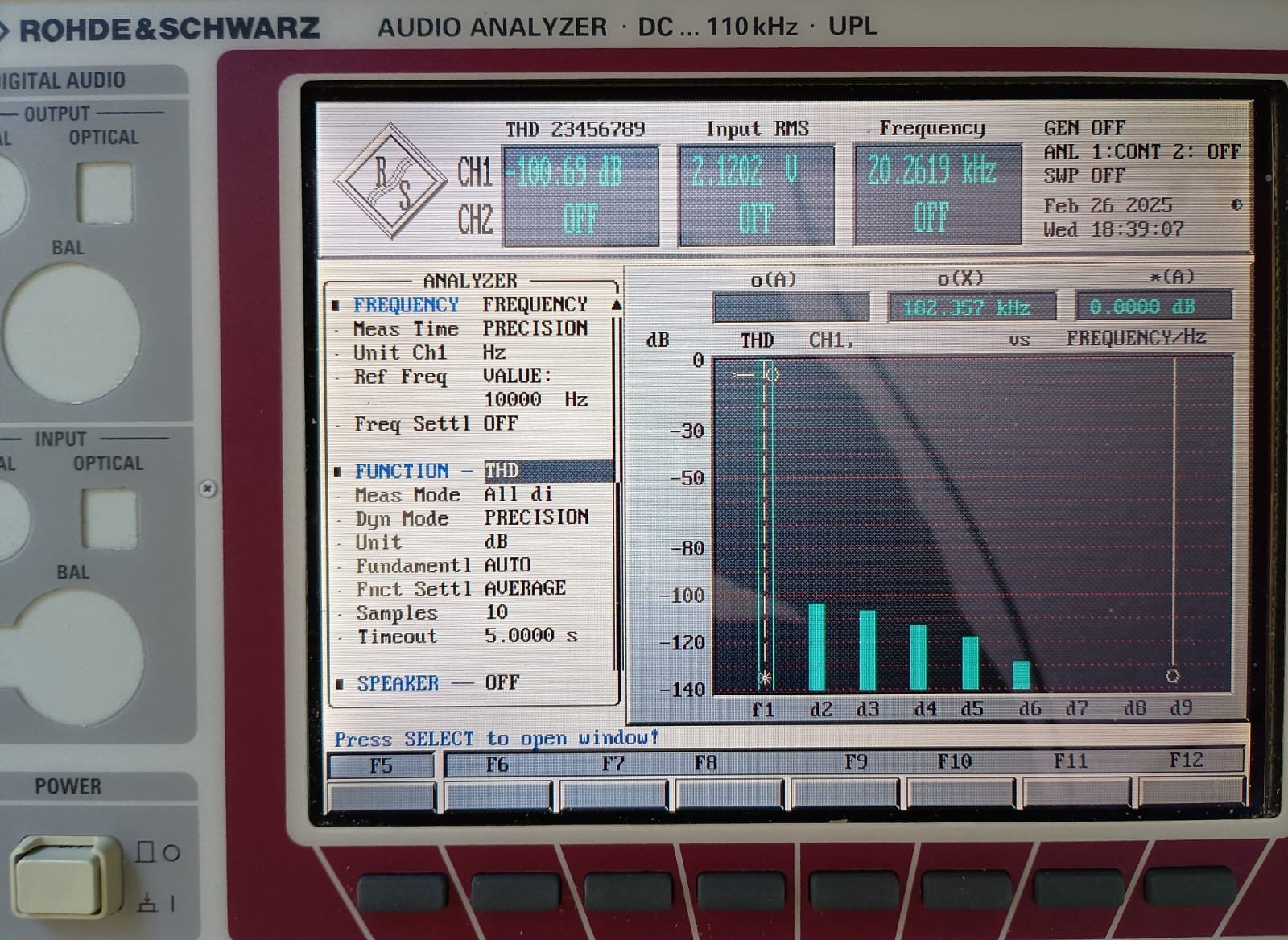
Task: Click the clock reading Wed 18:39:07
Action: coord(1113,229)
